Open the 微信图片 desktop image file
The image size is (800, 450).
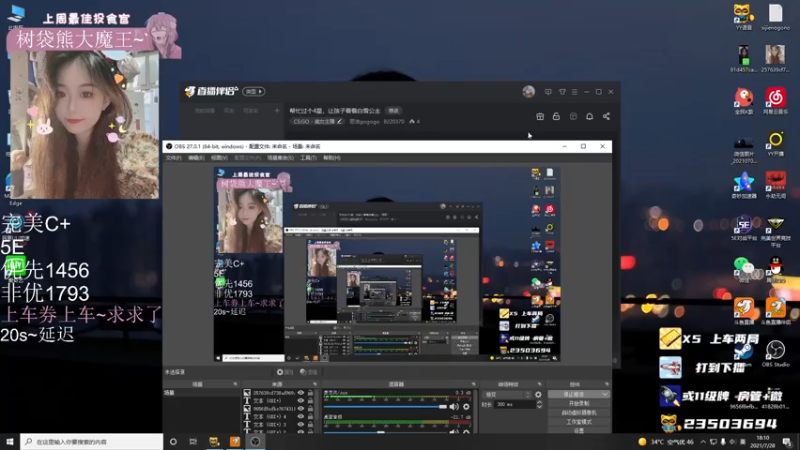click(x=743, y=149)
